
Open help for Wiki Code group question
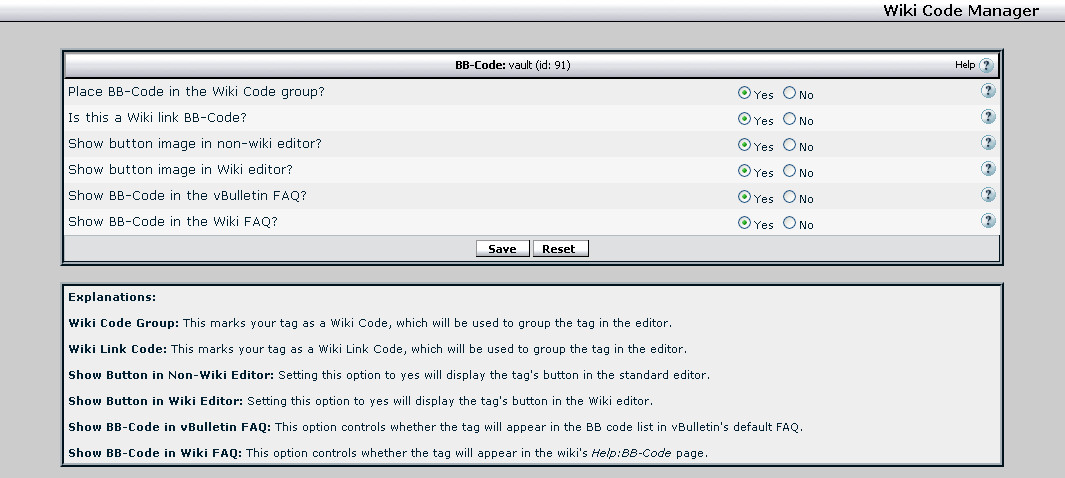pos(988,91)
